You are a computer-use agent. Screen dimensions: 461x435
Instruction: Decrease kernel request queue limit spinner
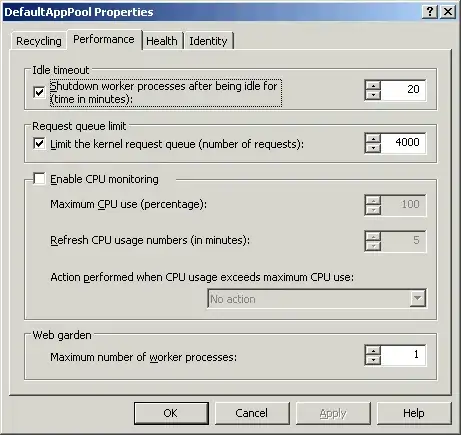pos(373,148)
